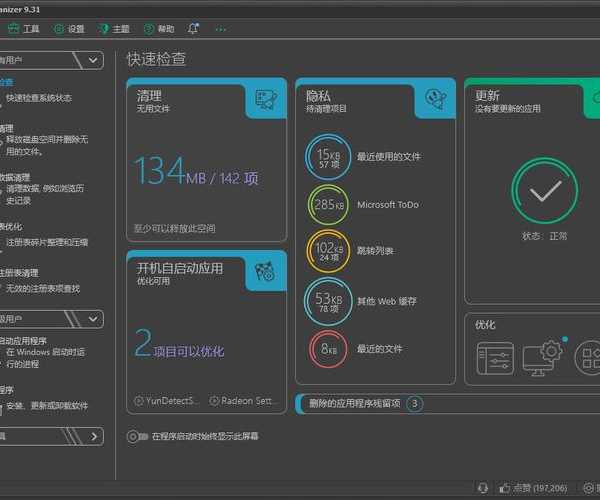Click the green checkmark update status circle
The height and width of the screenshot is (500, 600).
545,190
